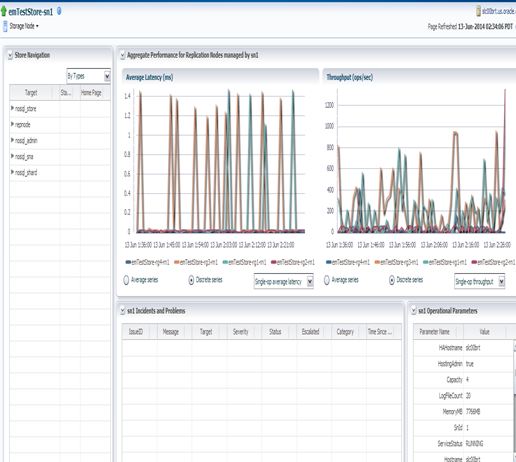Screen dimensions: 516x462
Task: Click the Average Latency (ms) chart title
Action: [x=149, y=77]
